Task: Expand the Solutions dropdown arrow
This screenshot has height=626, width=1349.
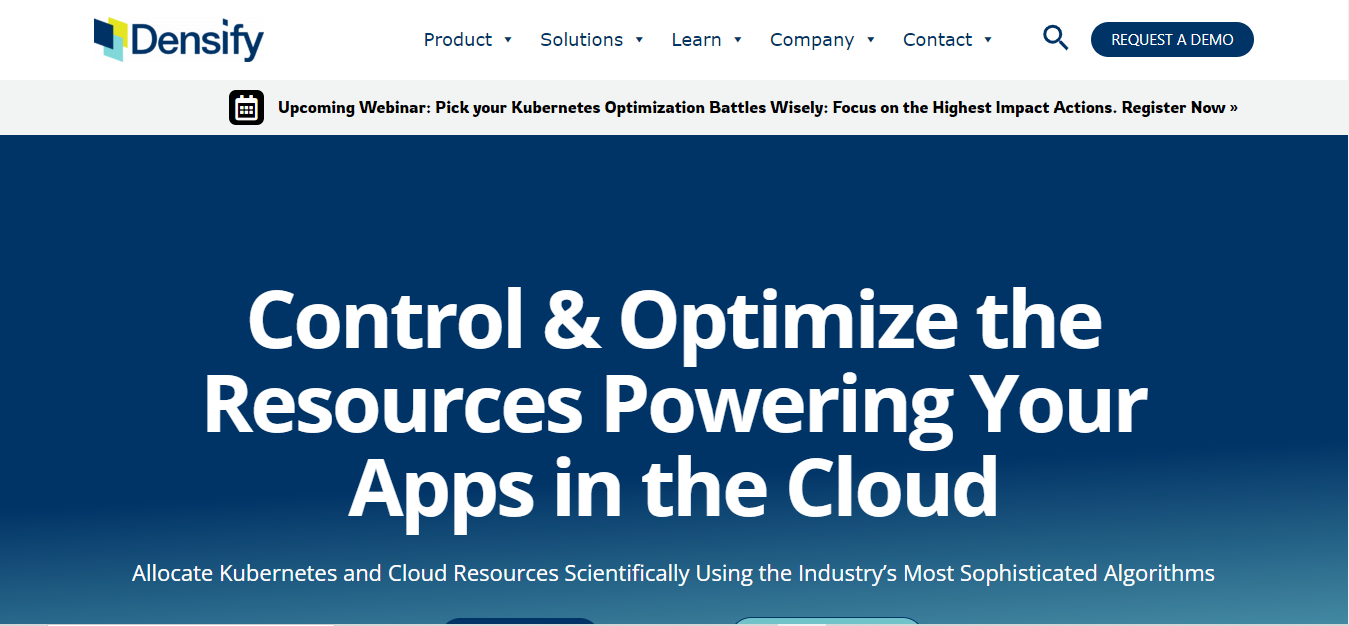Action: [640, 40]
